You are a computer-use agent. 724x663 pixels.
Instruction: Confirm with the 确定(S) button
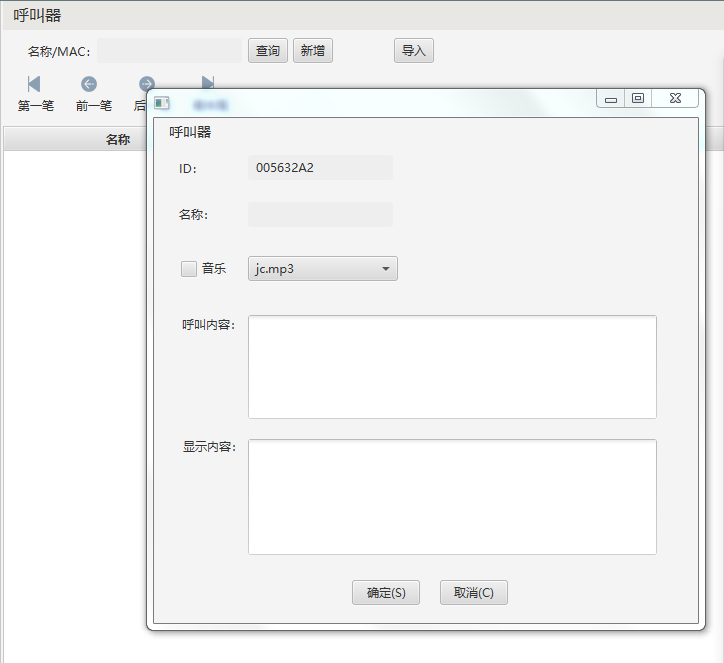point(385,592)
